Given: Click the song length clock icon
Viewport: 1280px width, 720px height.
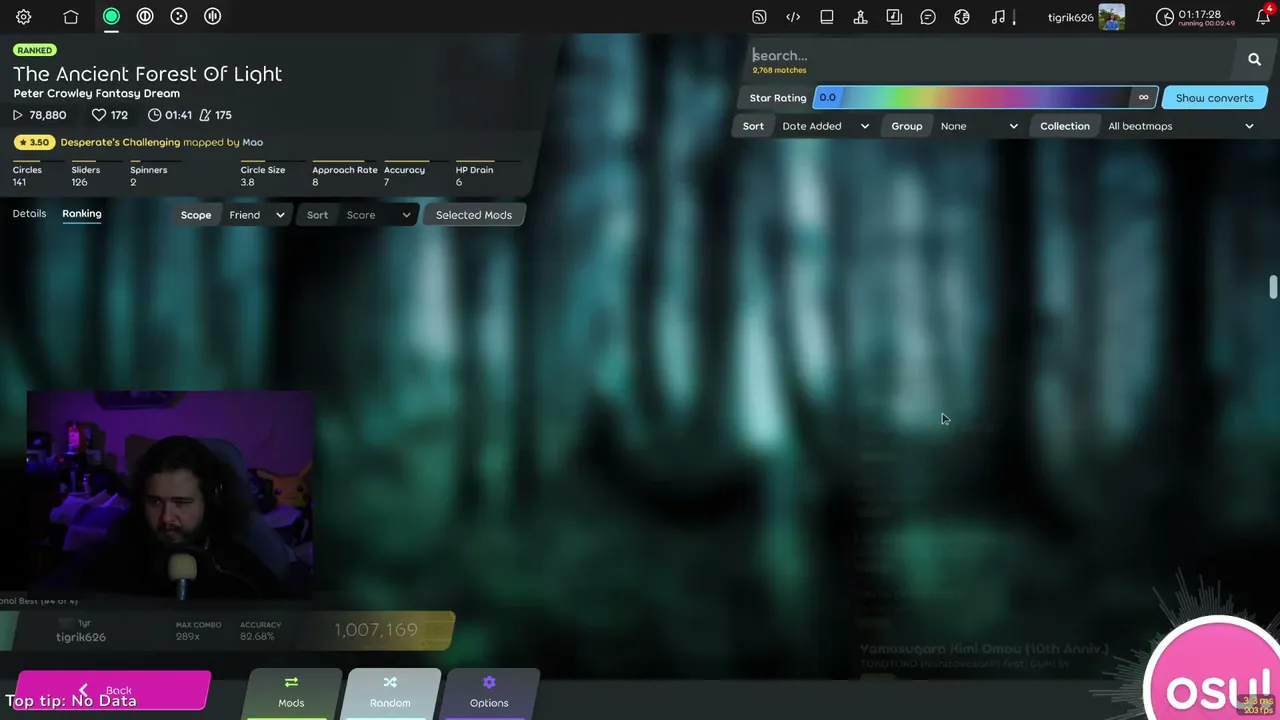Looking at the screenshot, I should (x=154, y=115).
